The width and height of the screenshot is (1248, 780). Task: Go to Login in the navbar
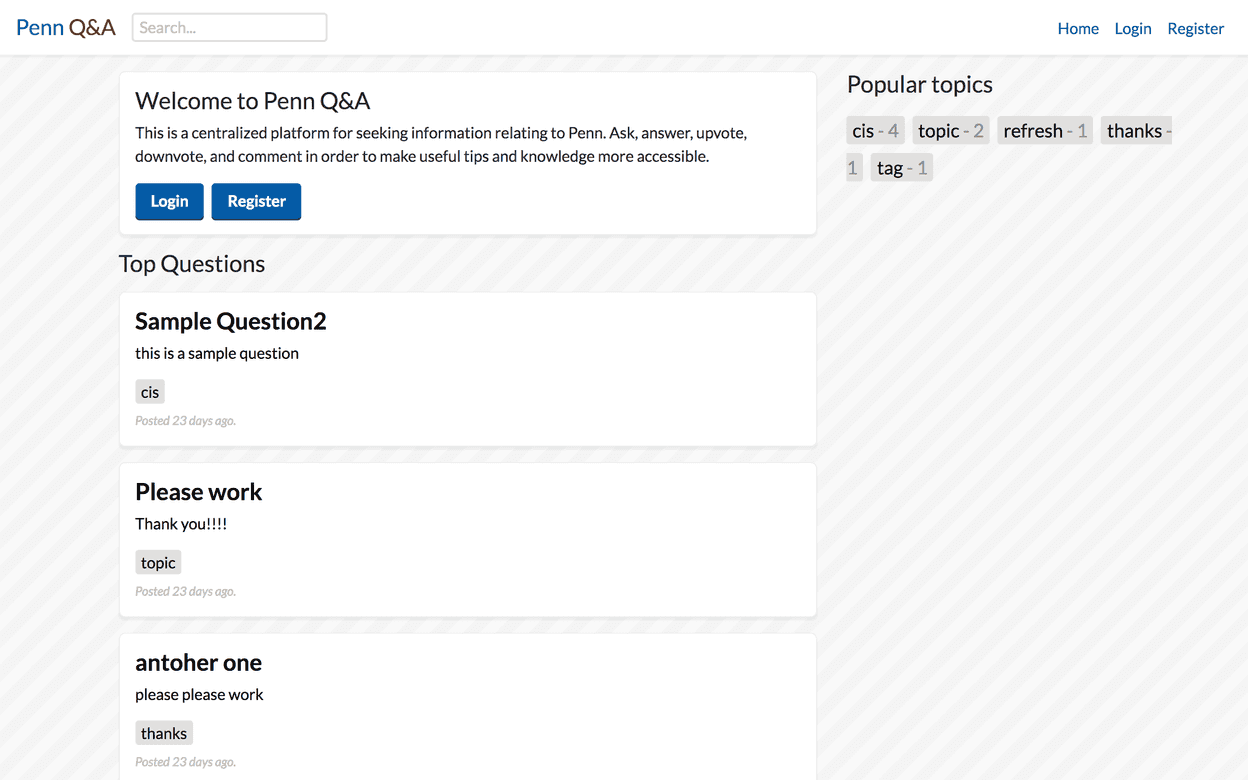tap(1133, 29)
